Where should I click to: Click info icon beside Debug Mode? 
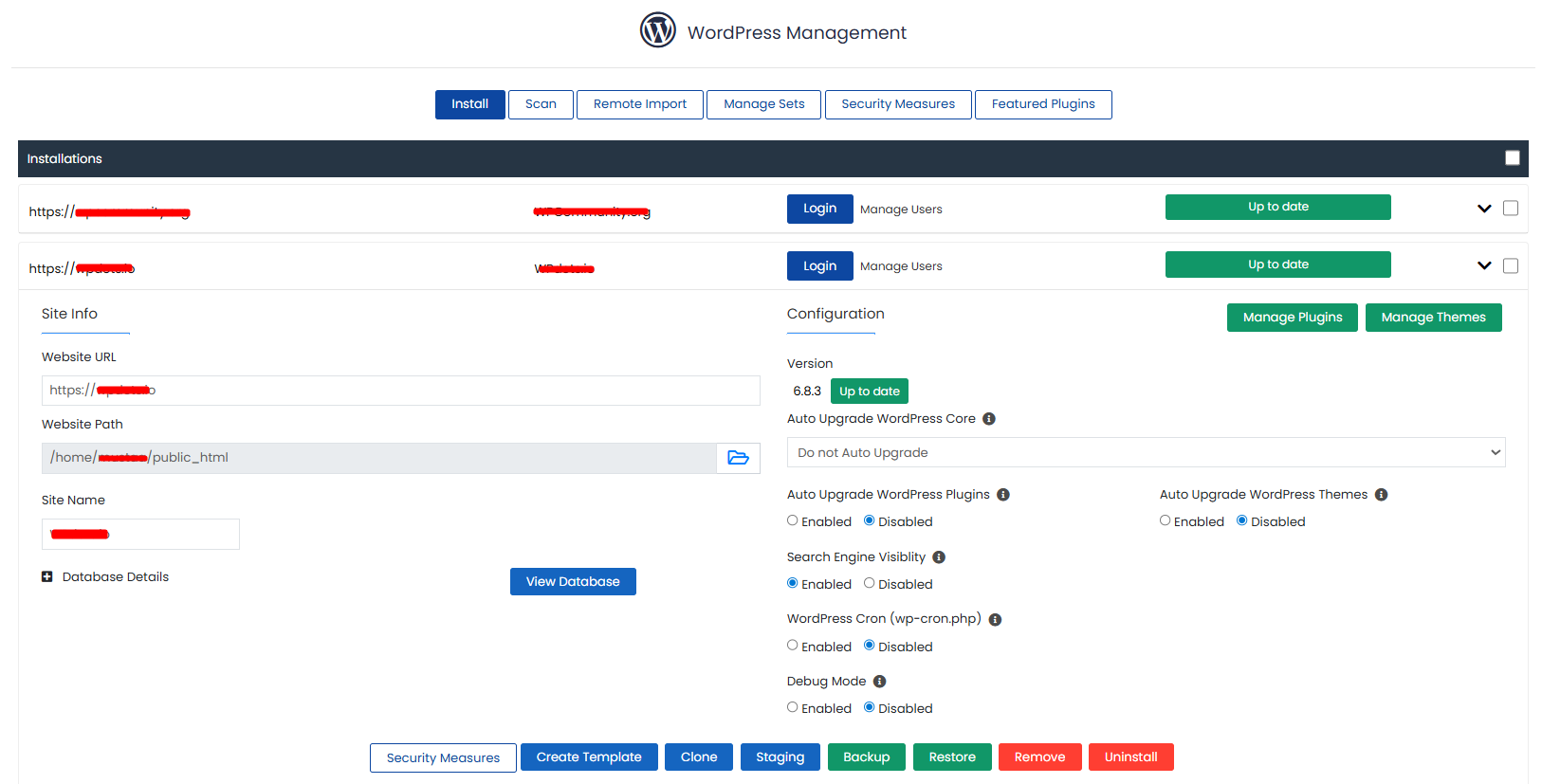coord(879,682)
